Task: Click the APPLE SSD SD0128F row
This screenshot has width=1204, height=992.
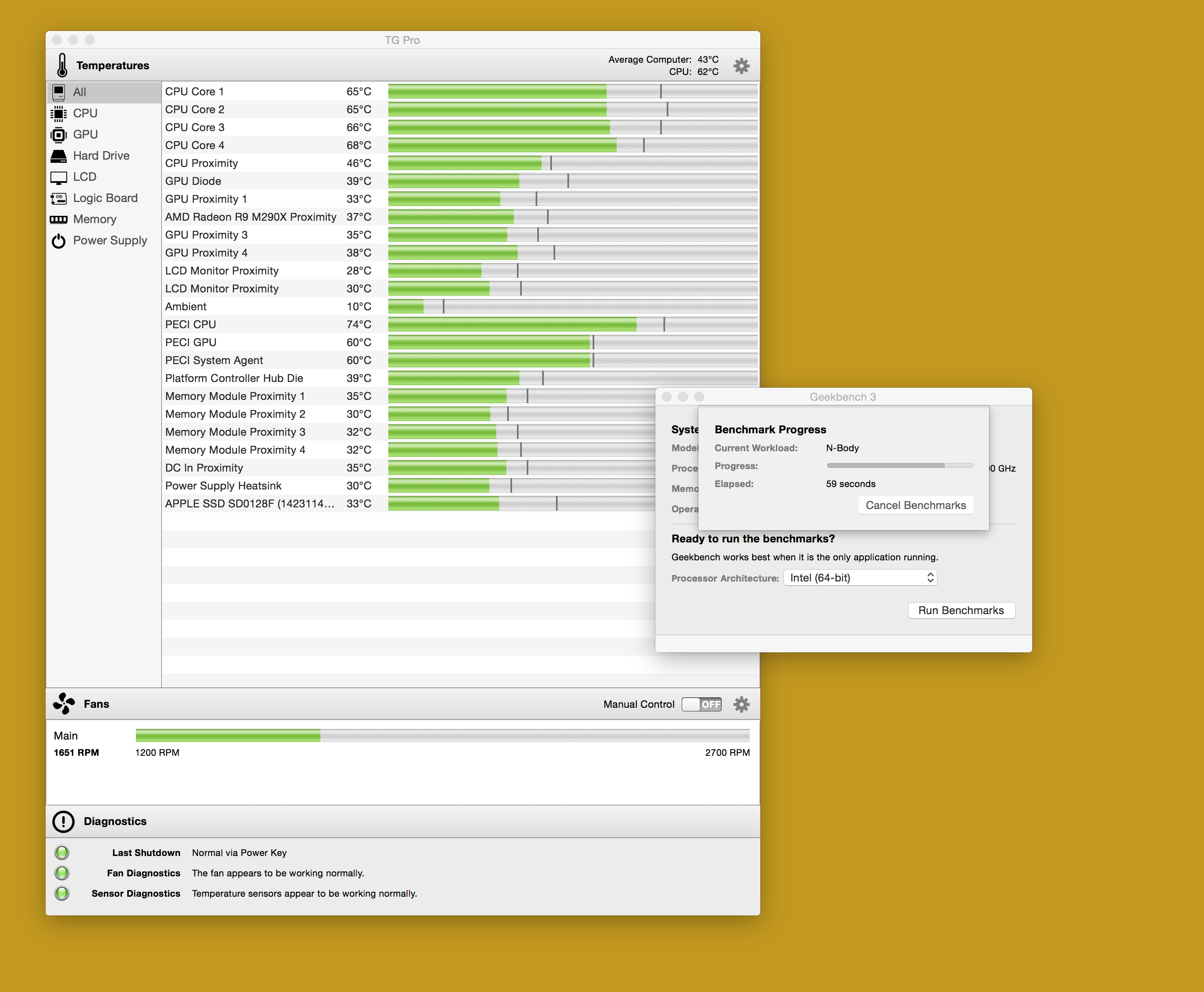Action: point(409,504)
